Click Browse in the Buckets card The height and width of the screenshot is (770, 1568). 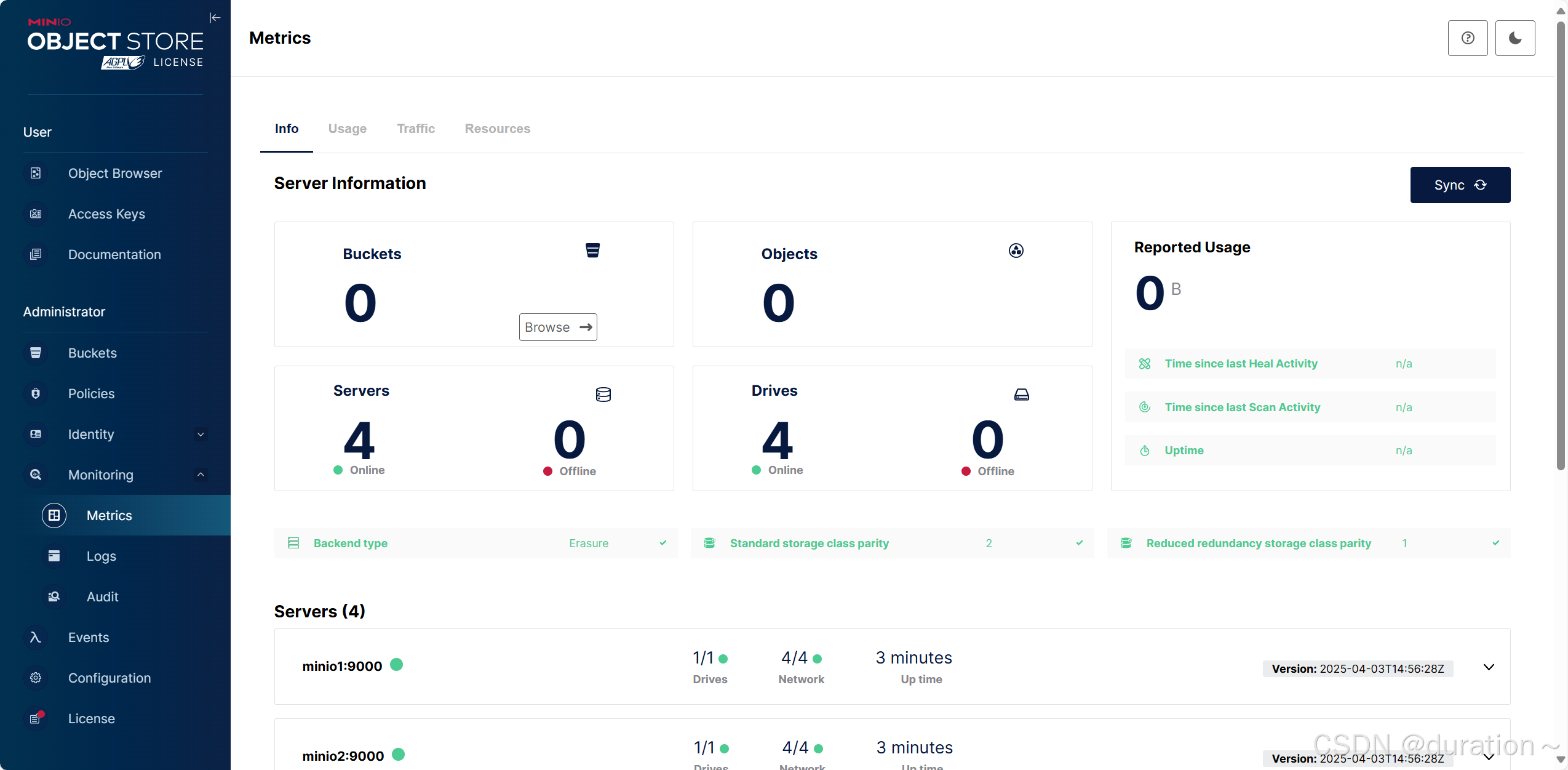click(x=557, y=327)
